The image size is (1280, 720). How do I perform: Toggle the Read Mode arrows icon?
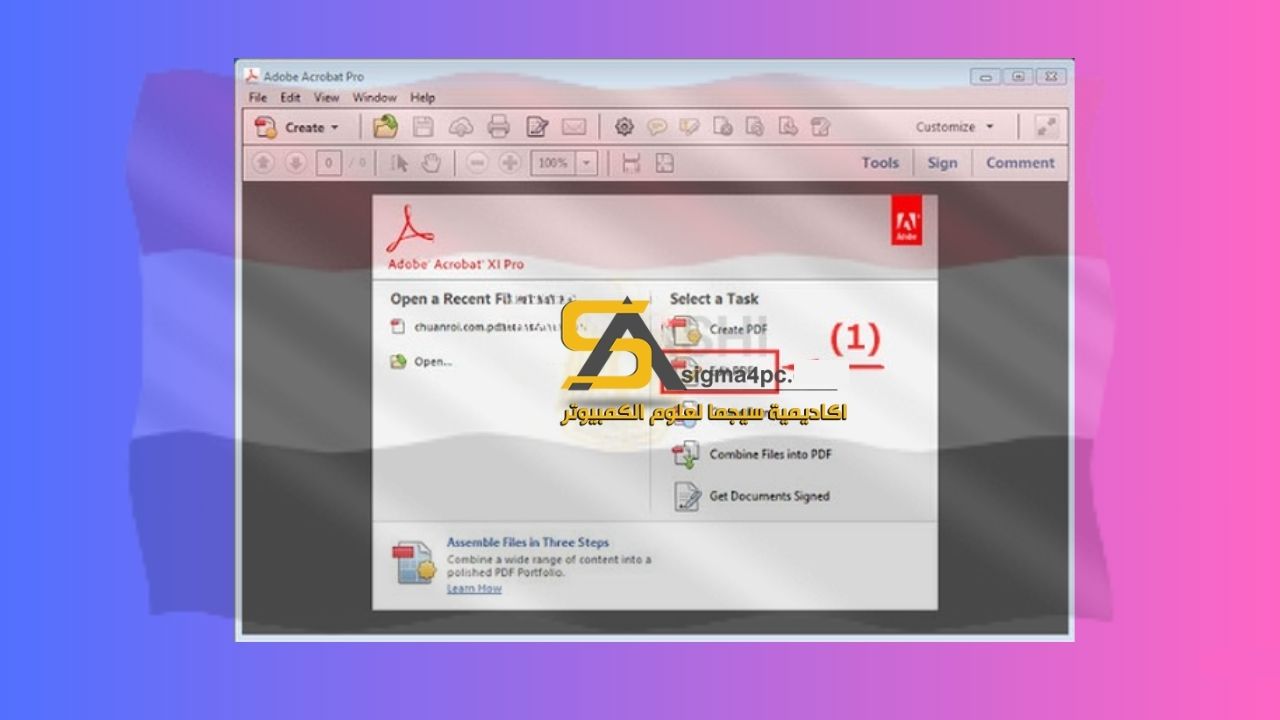pos(1046,127)
